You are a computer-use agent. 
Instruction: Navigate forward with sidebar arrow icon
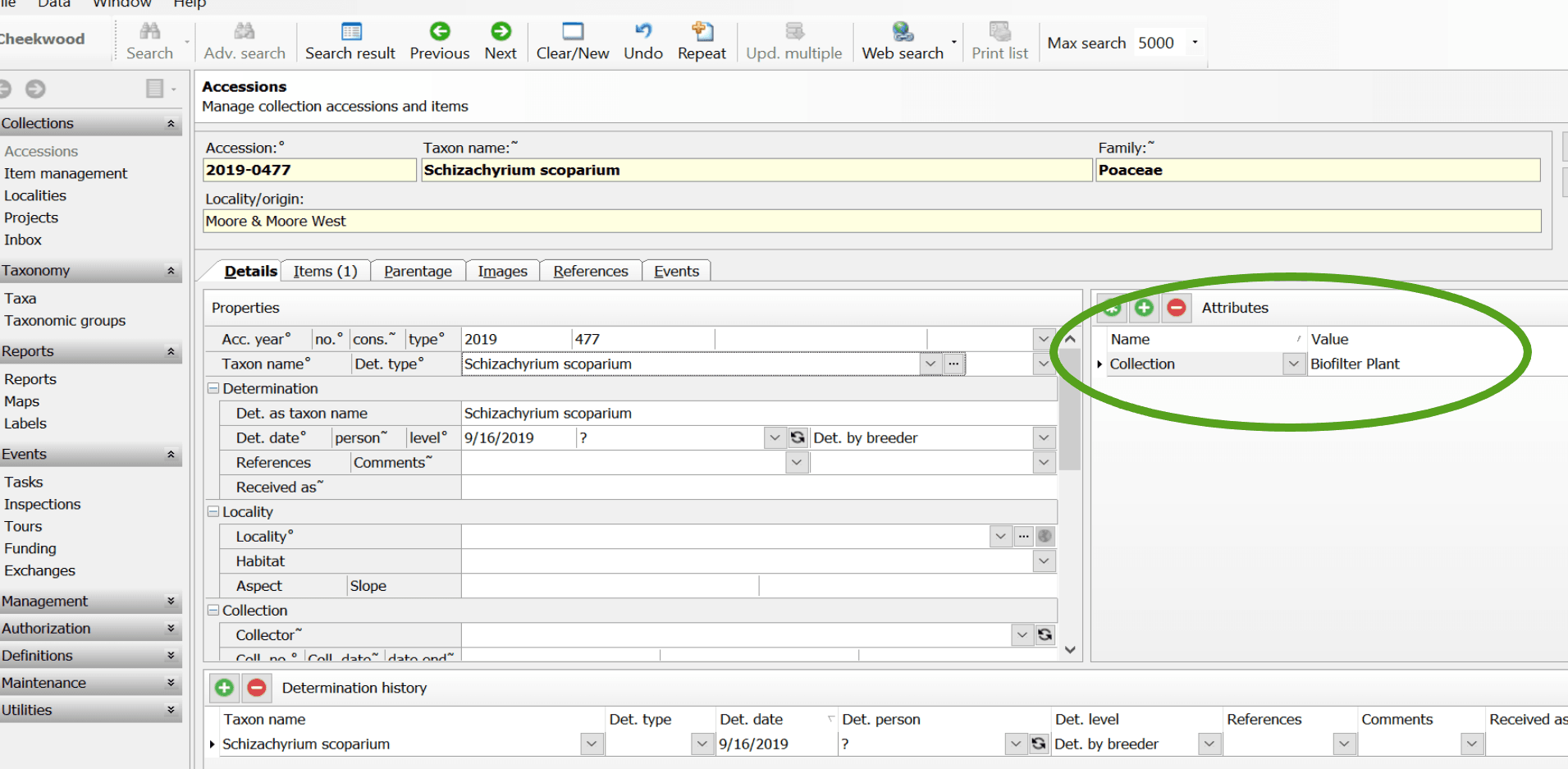[35, 89]
